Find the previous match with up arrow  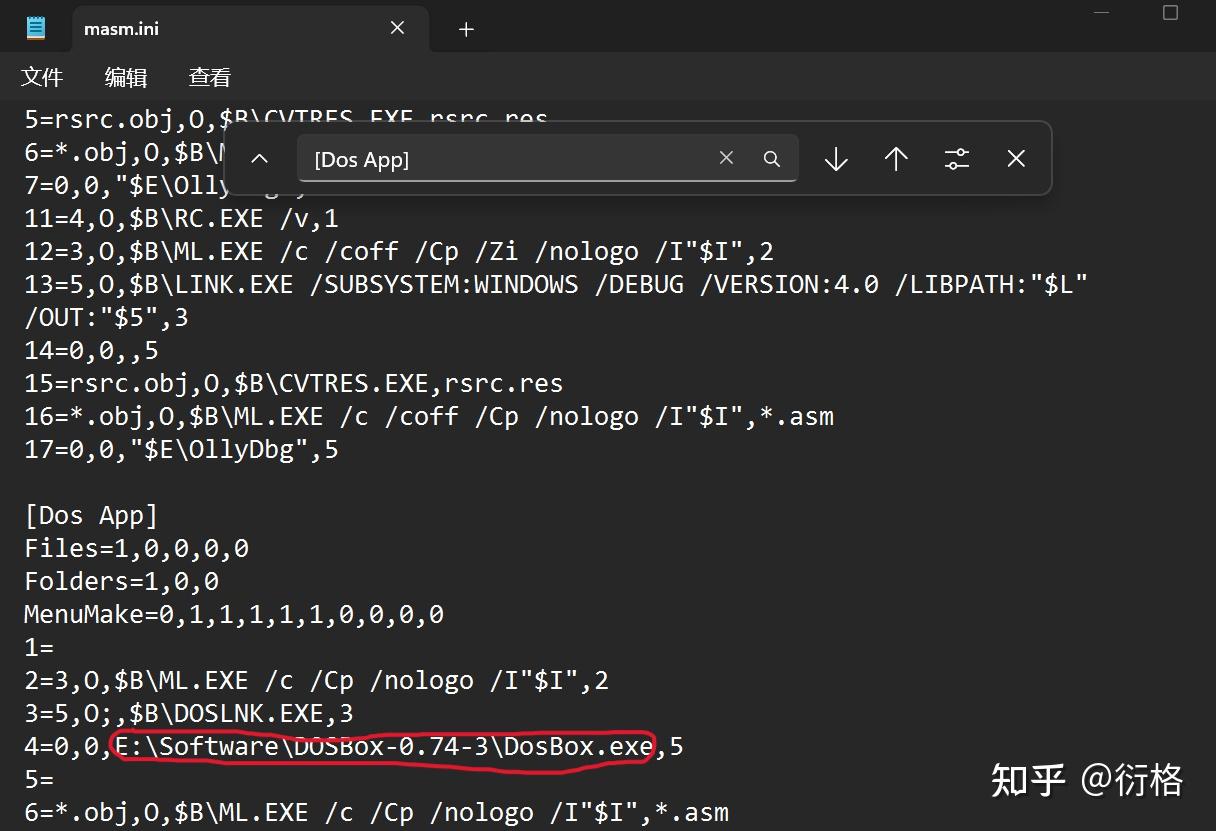coord(896,158)
